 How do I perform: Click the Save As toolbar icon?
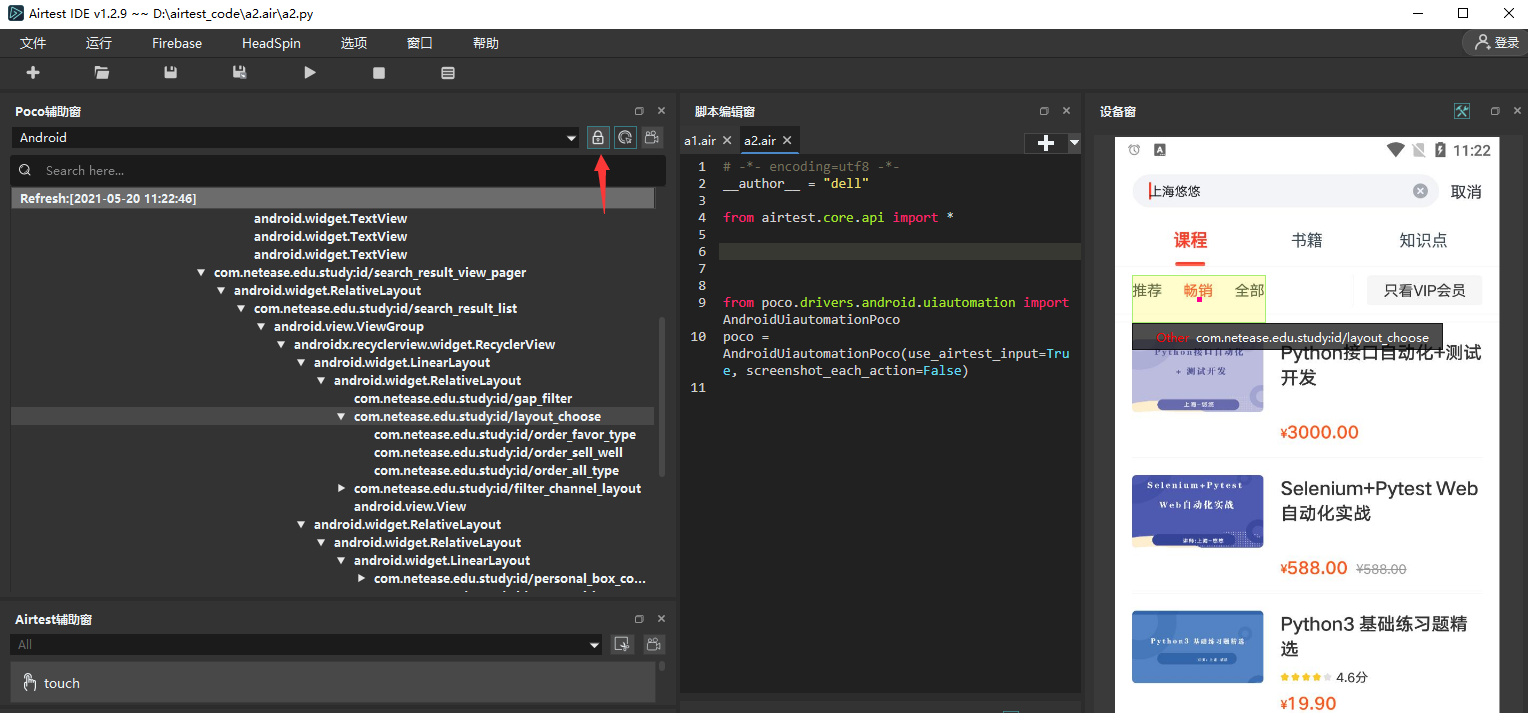(x=240, y=73)
